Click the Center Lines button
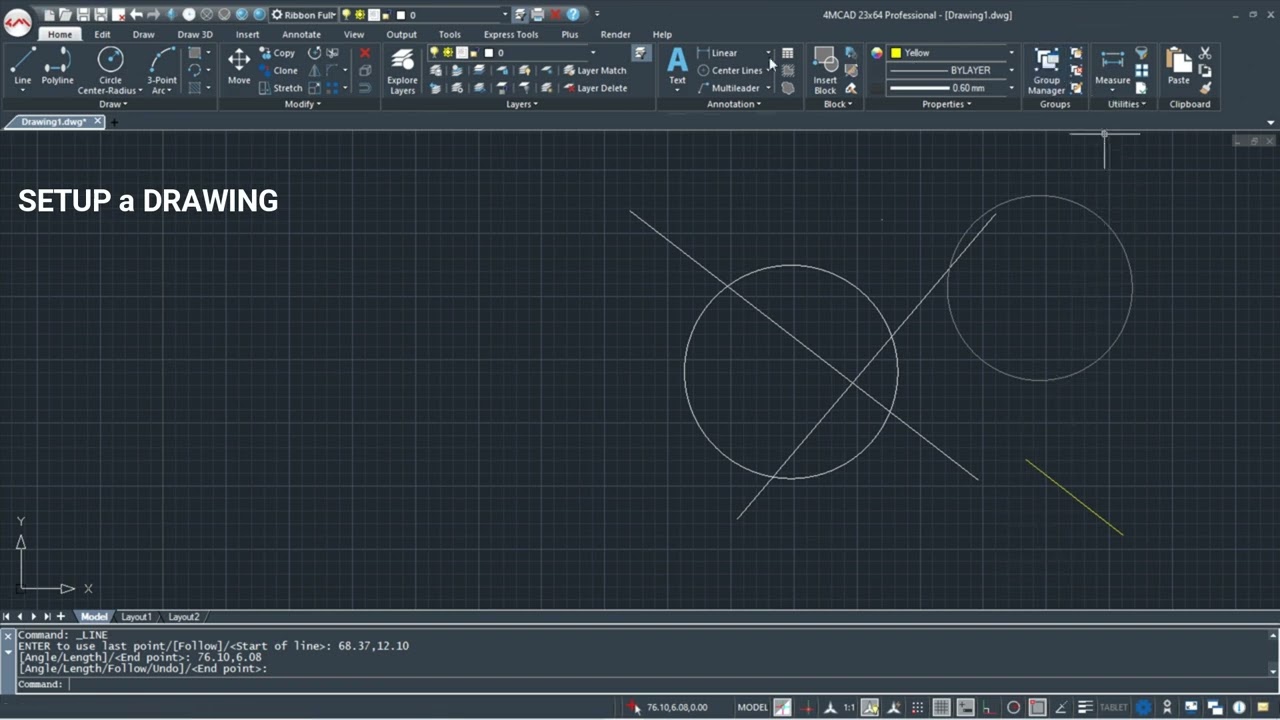Screen dimensions: 1280x720 tap(730, 71)
